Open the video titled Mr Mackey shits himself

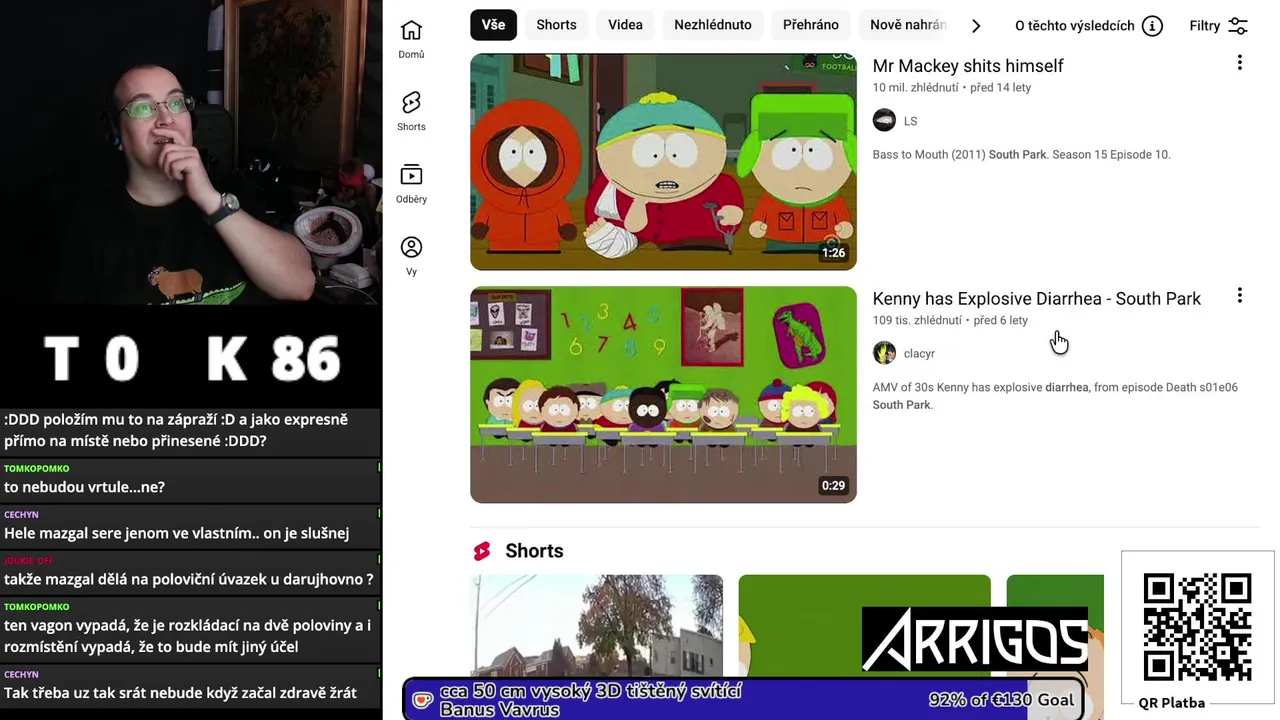(x=967, y=66)
